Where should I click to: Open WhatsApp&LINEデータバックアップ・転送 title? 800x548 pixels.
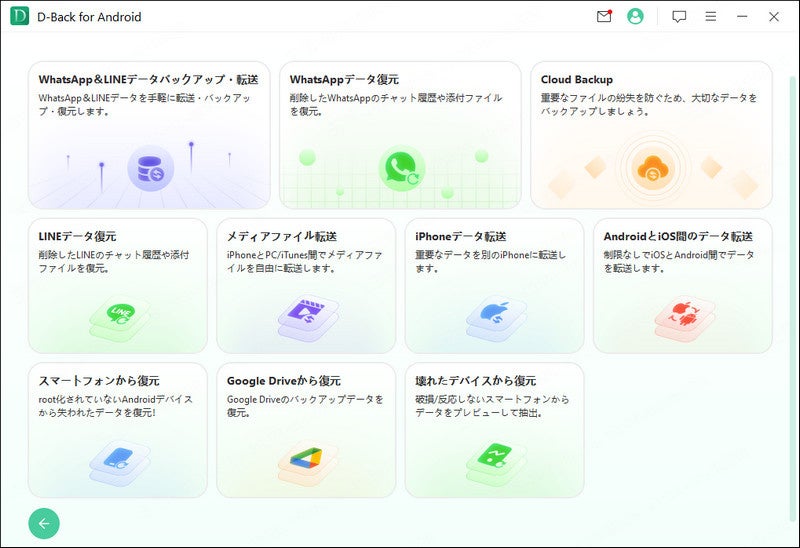tap(148, 80)
